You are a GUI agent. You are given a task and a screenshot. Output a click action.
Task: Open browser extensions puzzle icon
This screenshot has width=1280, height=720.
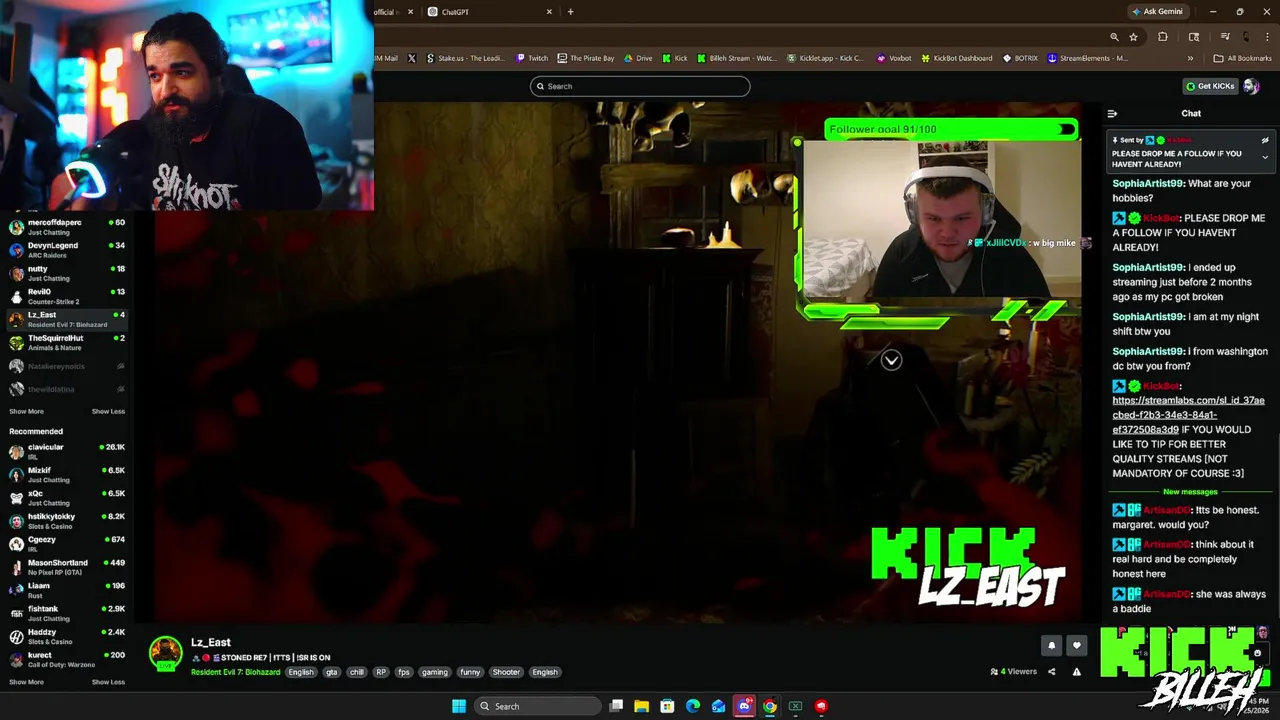1162,37
